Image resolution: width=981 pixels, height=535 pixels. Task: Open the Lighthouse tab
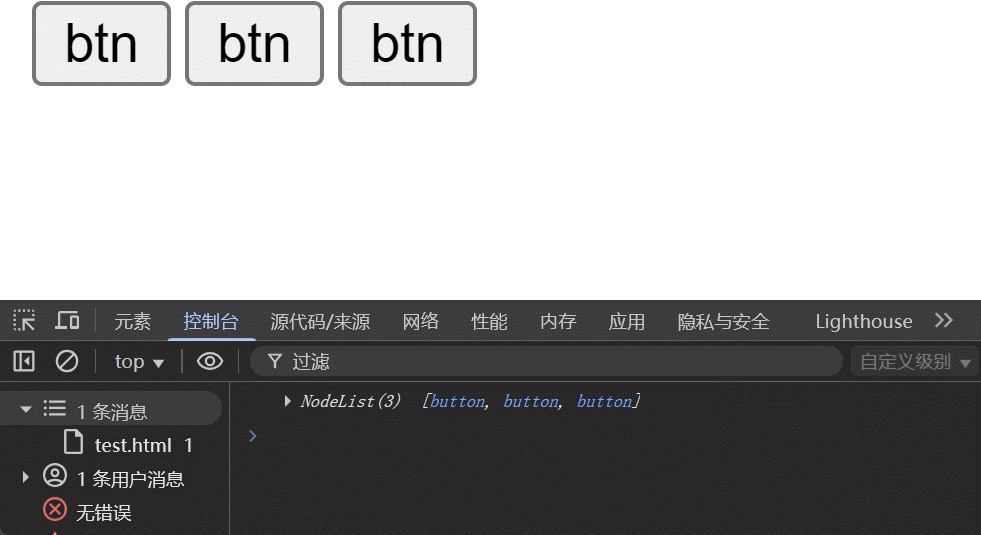[x=863, y=321]
